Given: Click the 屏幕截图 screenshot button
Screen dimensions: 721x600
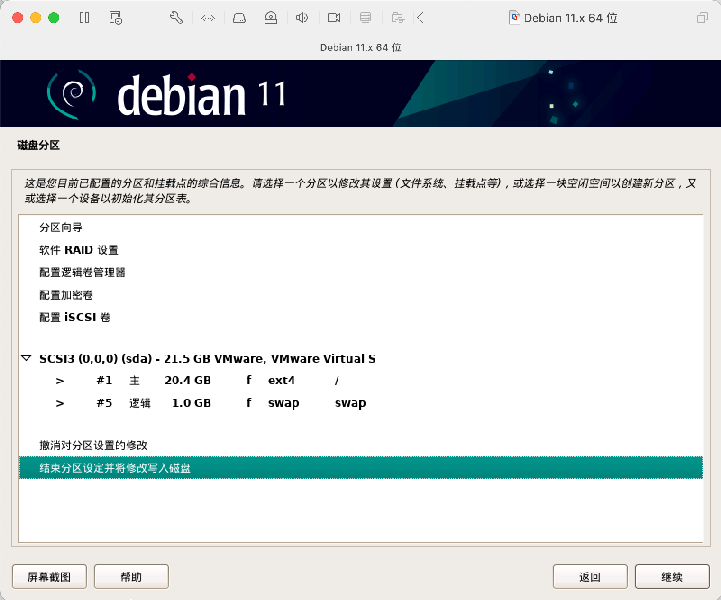Looking at the screenshot, I should [x=49, y=577].
